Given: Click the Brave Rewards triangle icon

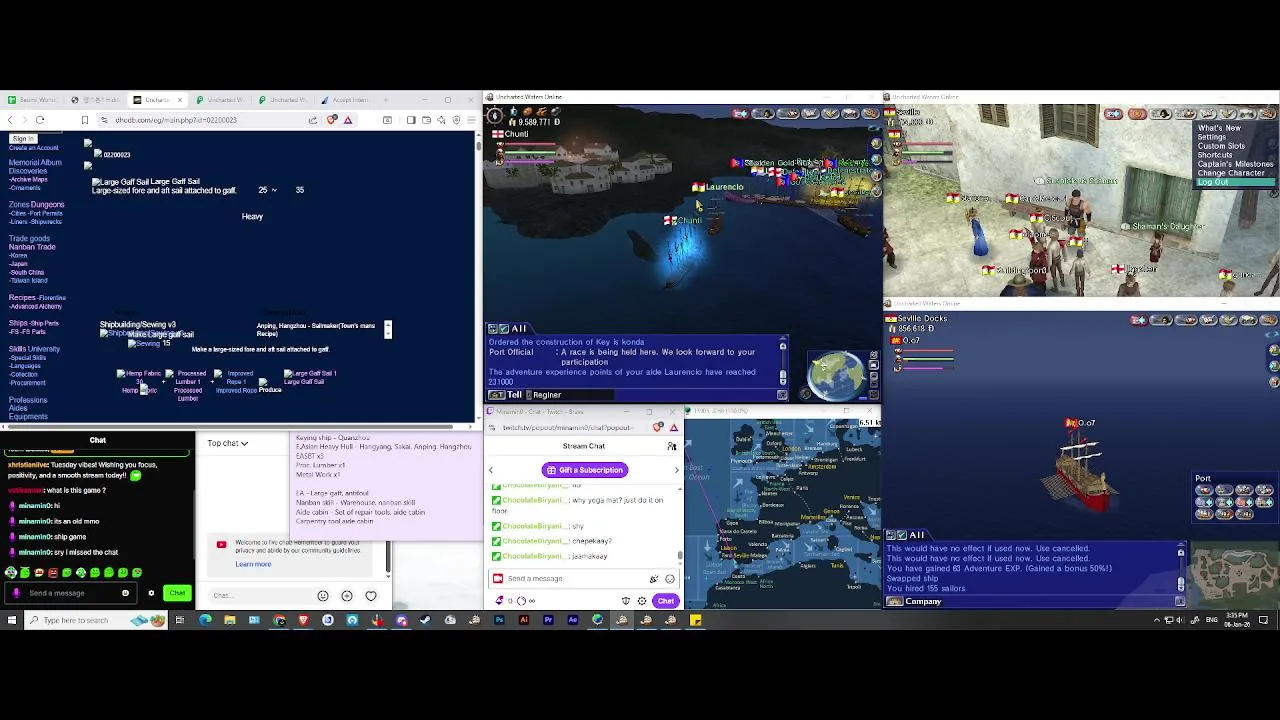Looking at the screenshot, I should [348, 120].
